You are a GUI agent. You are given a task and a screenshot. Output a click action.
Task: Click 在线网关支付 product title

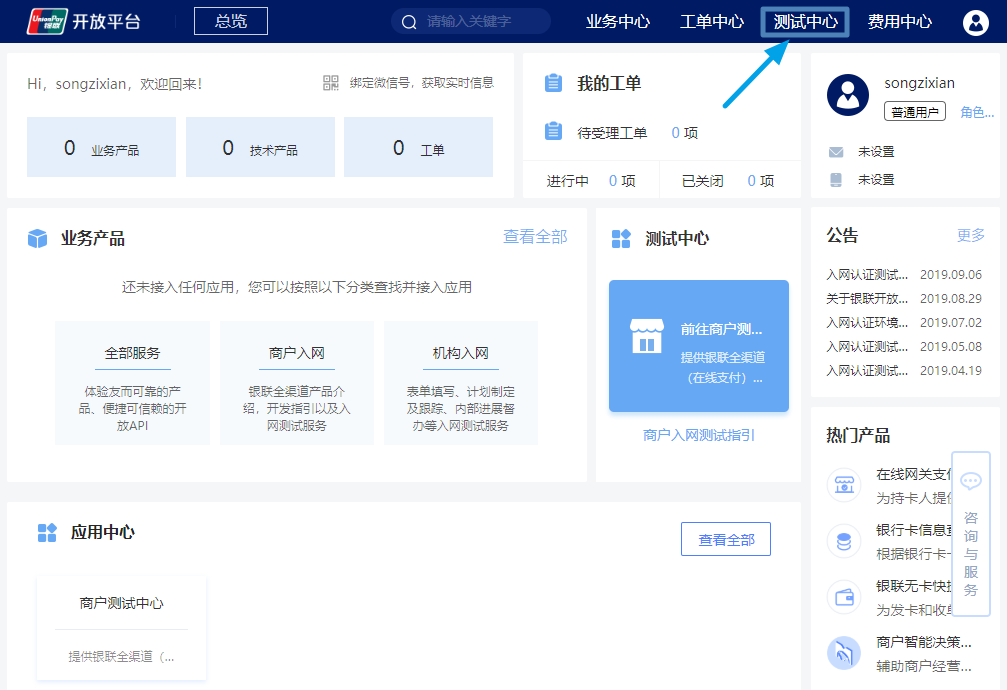(x=914, y=474)
